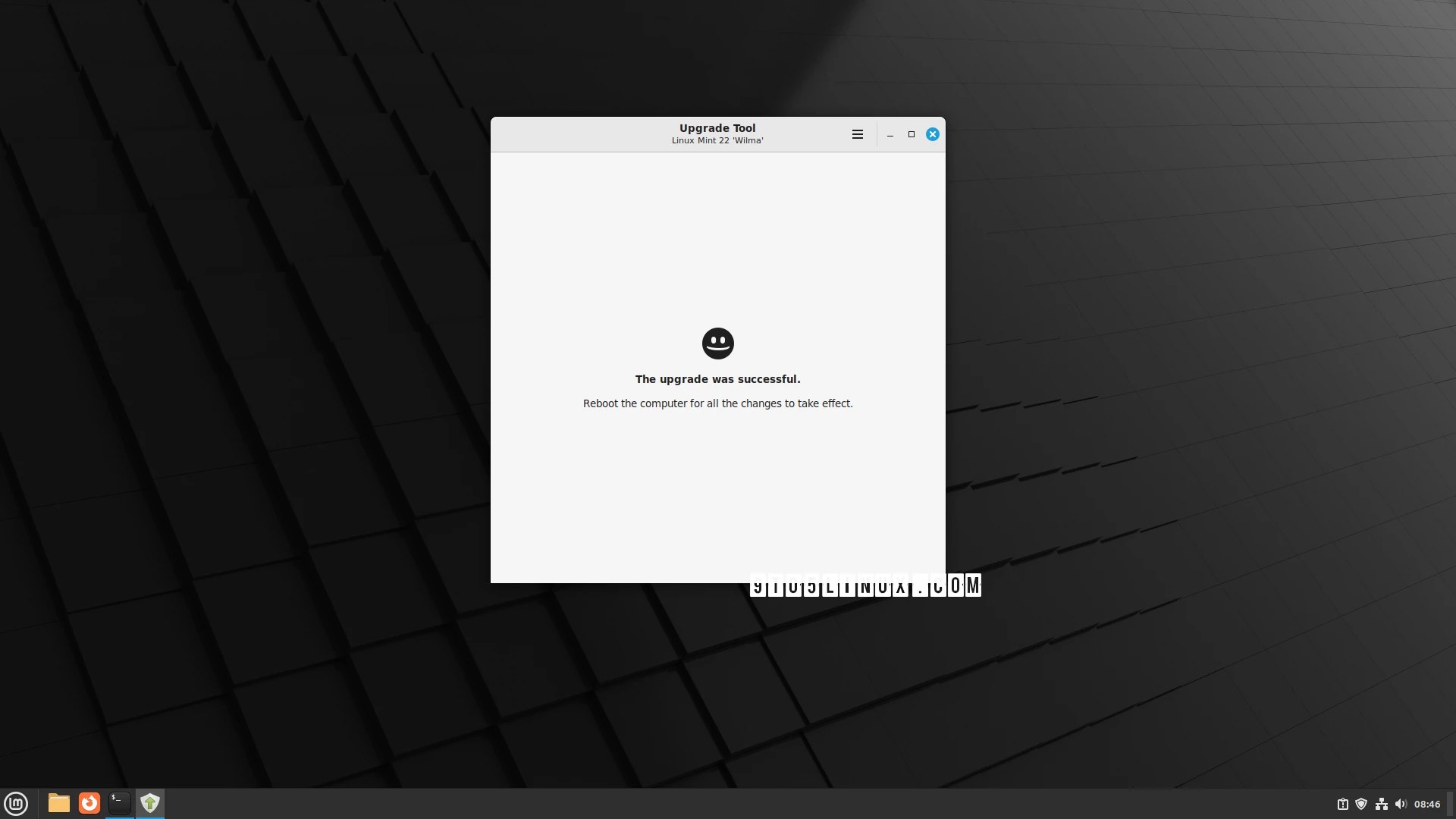
Task: Launch Firefox from the panel
Action: coord(89,803)
